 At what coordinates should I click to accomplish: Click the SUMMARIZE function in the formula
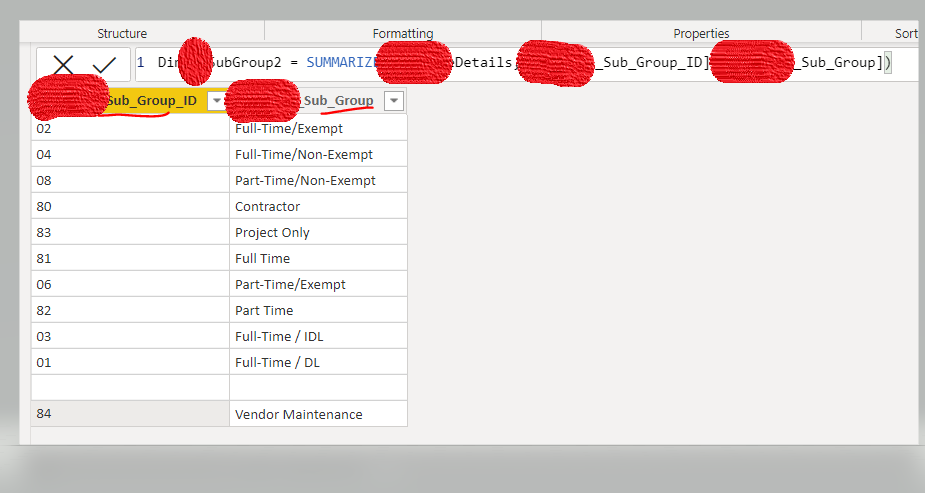(341, 62)
